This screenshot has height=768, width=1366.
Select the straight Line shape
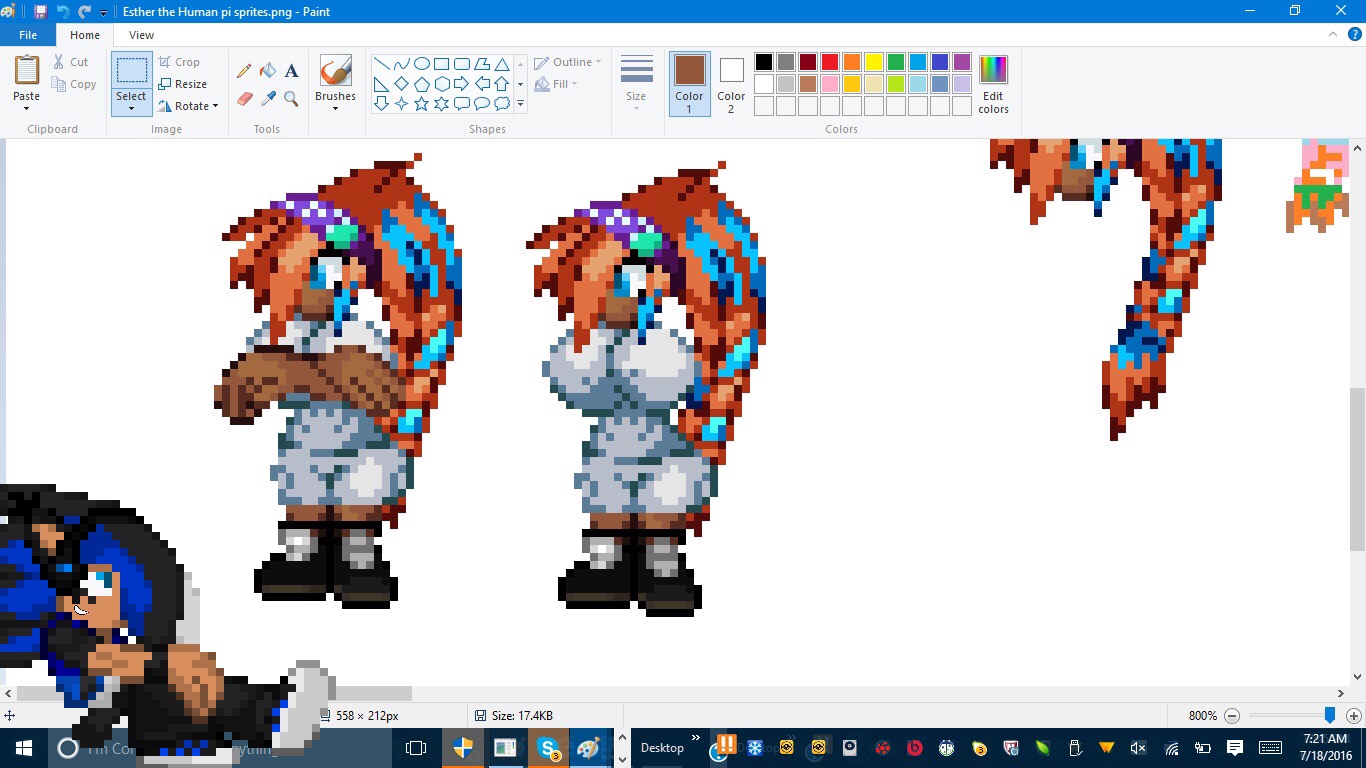click(x=381, y=64)
